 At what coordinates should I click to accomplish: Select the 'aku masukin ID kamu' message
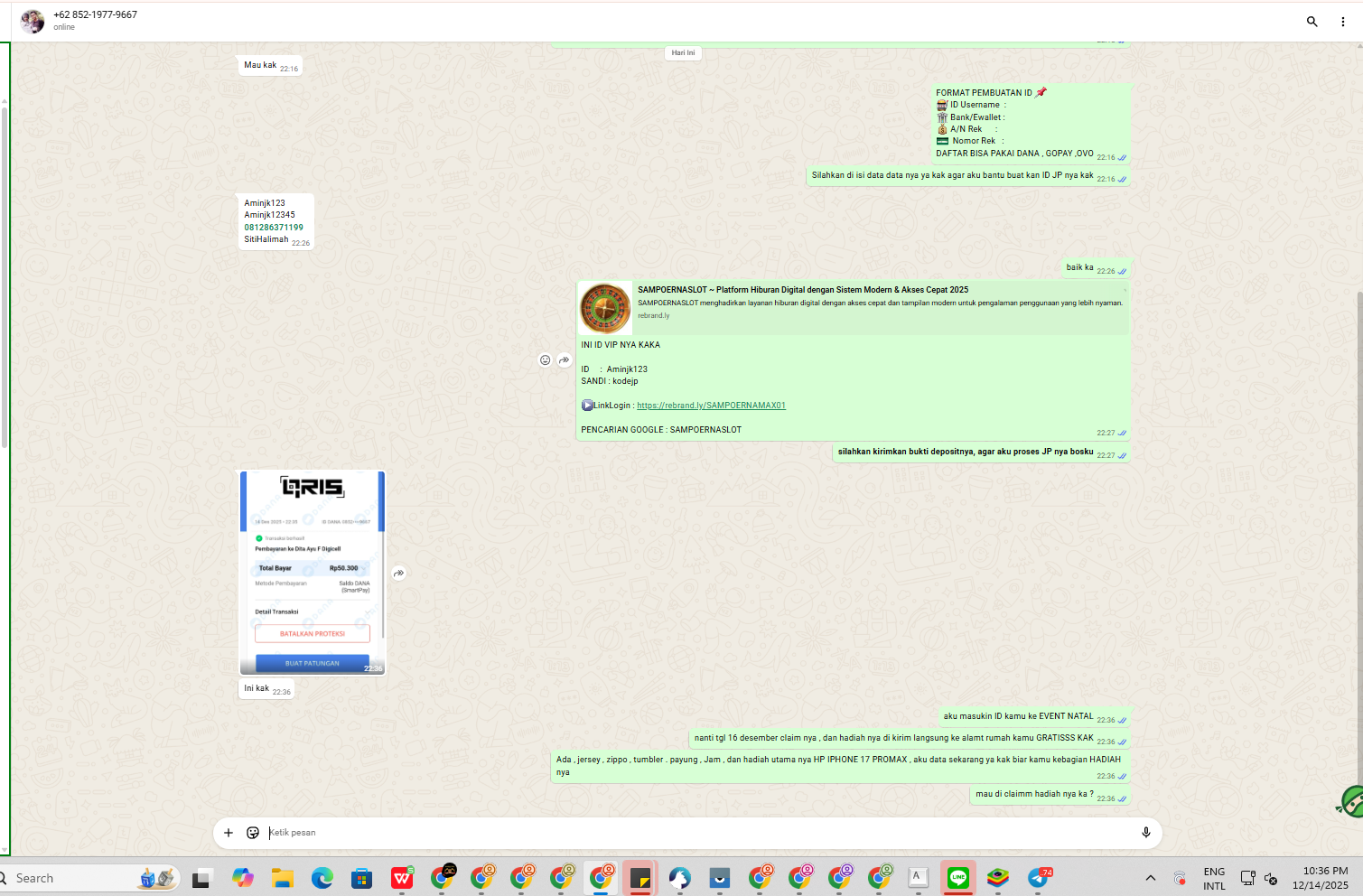1034,716
